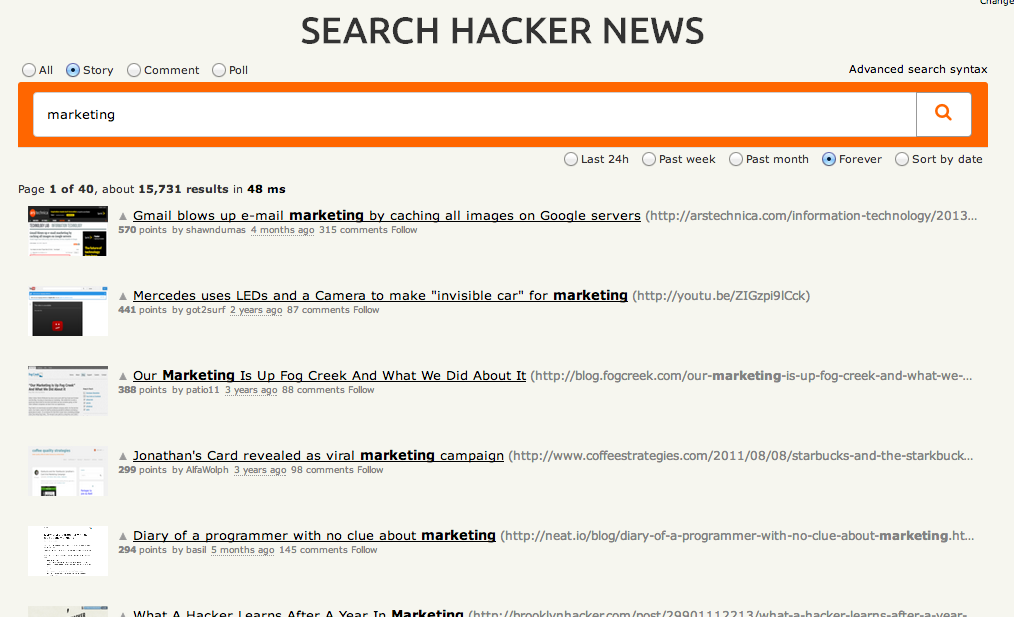Screen dimensions: 1014x617
Task: Filter results to Past month
Action: tap(736, 159)
